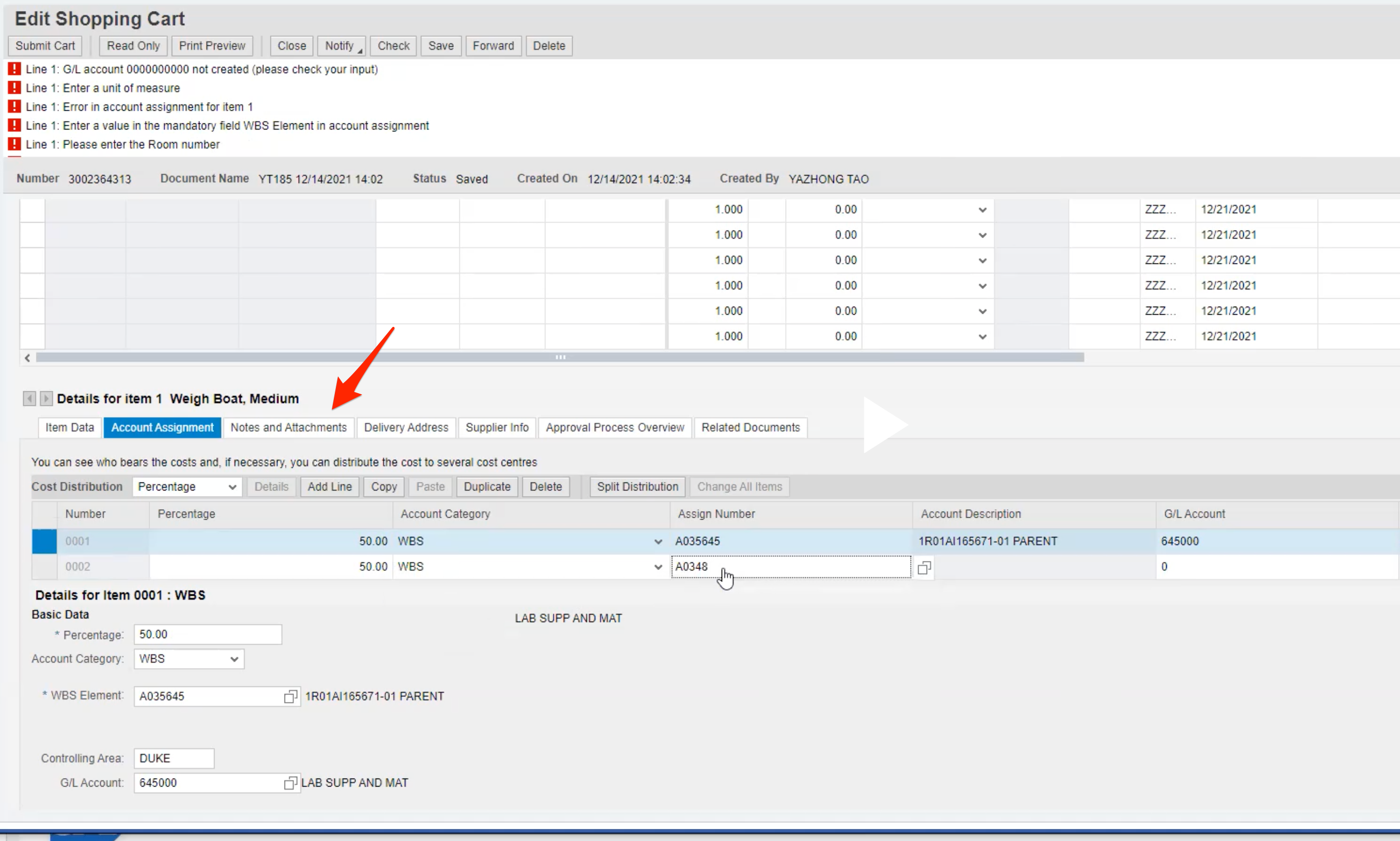
Task: Click the Add Line icon
Action: pos(329,486)
